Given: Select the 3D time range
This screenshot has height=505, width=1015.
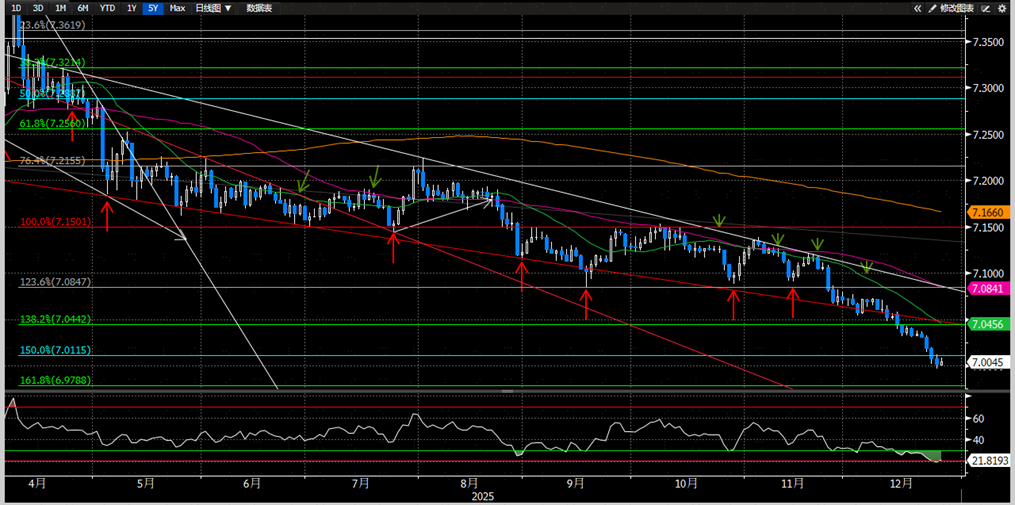Looking at the screenshot, I should (38, 8).
